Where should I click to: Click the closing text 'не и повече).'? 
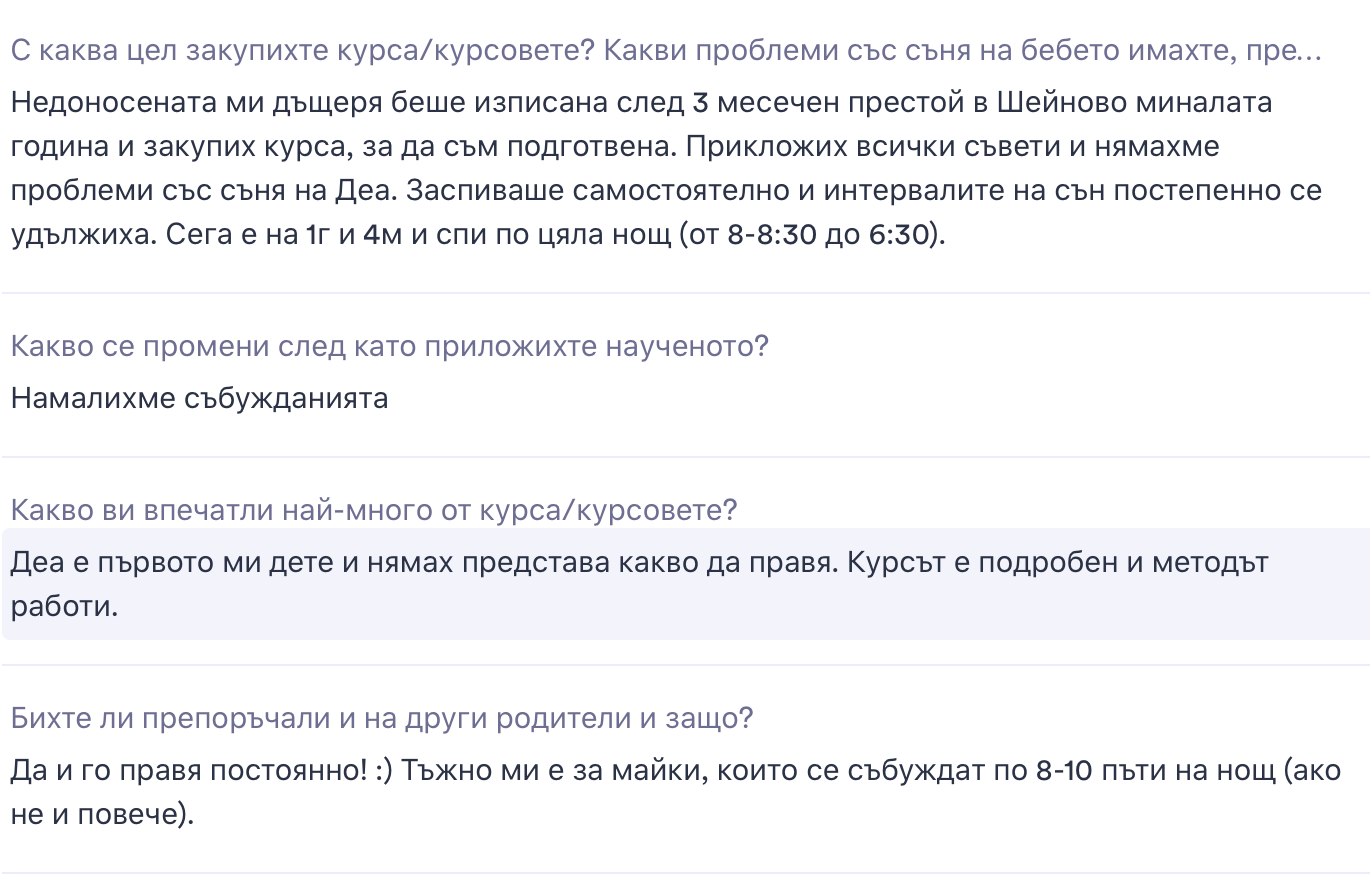tap(102, 815)
